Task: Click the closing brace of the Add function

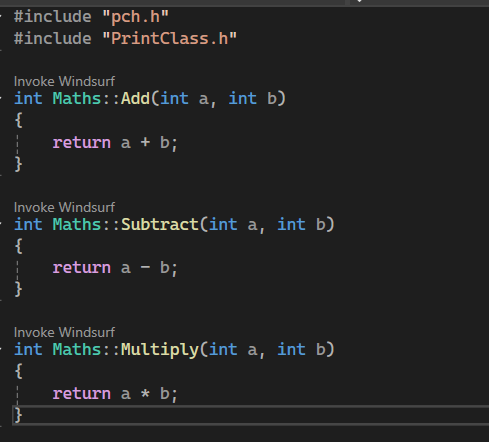Action: coord(18,164)
